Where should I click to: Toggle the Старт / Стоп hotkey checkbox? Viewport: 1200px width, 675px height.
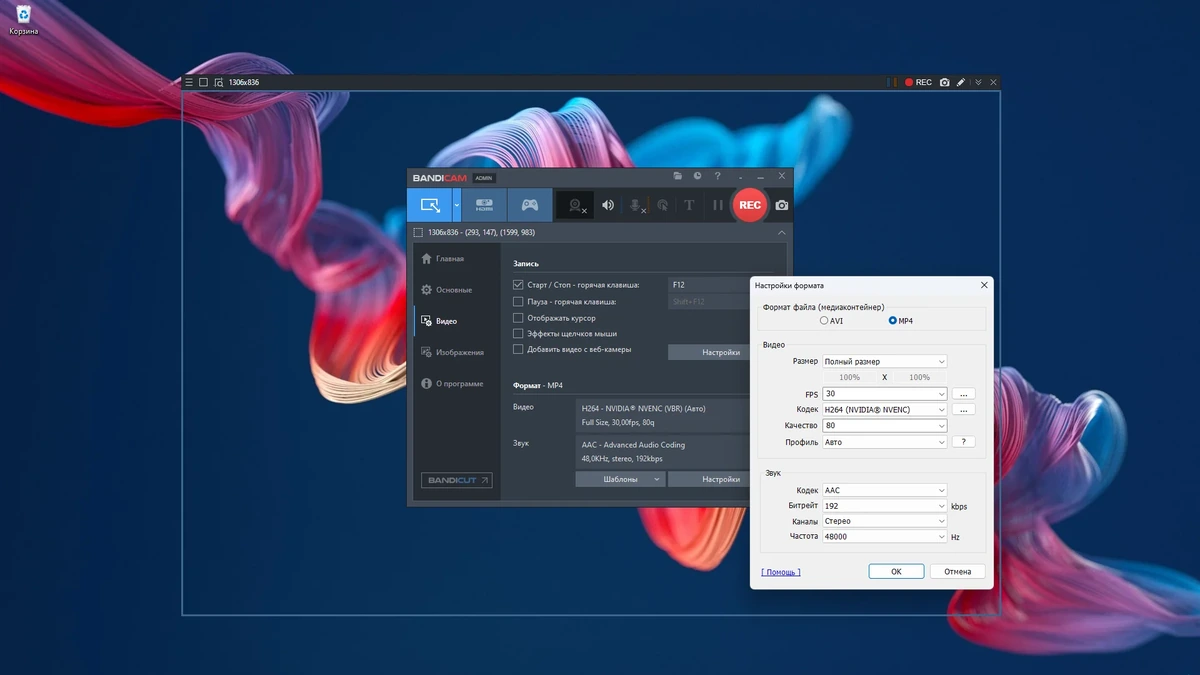pyautogui.click(x=518, y=285)
